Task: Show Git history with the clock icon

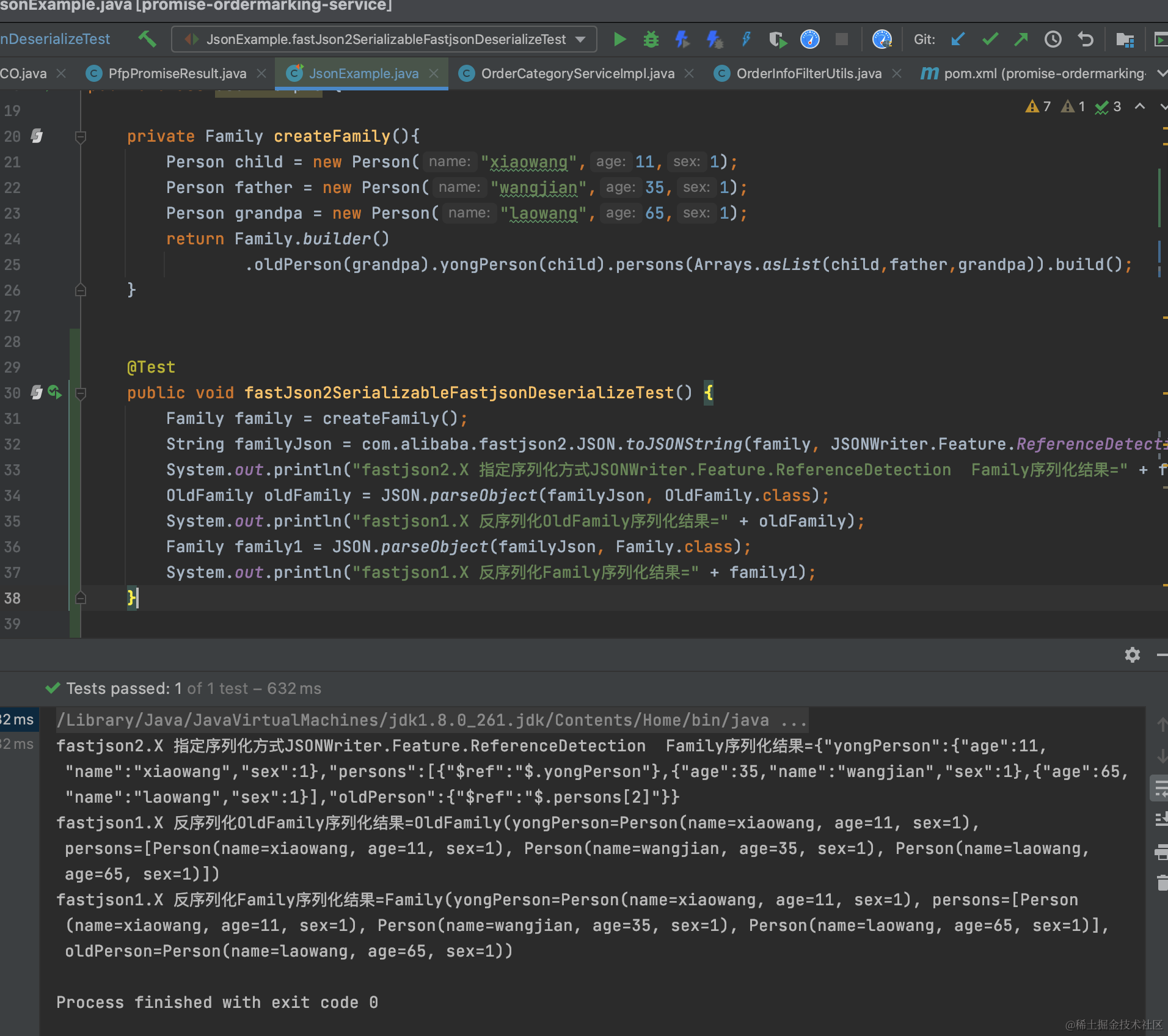Action: pos(1053,40)
